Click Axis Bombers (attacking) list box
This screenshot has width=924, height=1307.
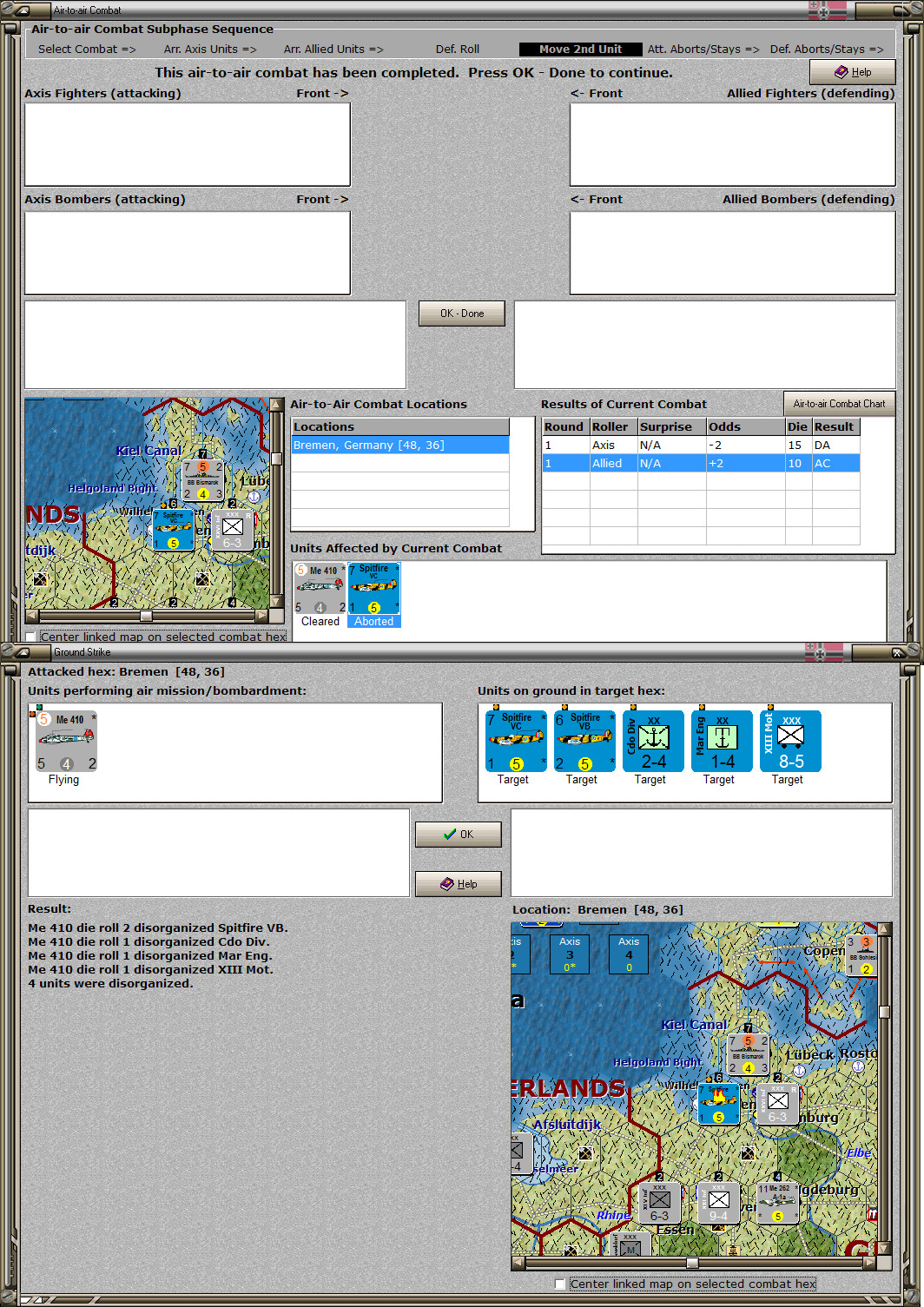pyautogui.click(x=188, y=253)
